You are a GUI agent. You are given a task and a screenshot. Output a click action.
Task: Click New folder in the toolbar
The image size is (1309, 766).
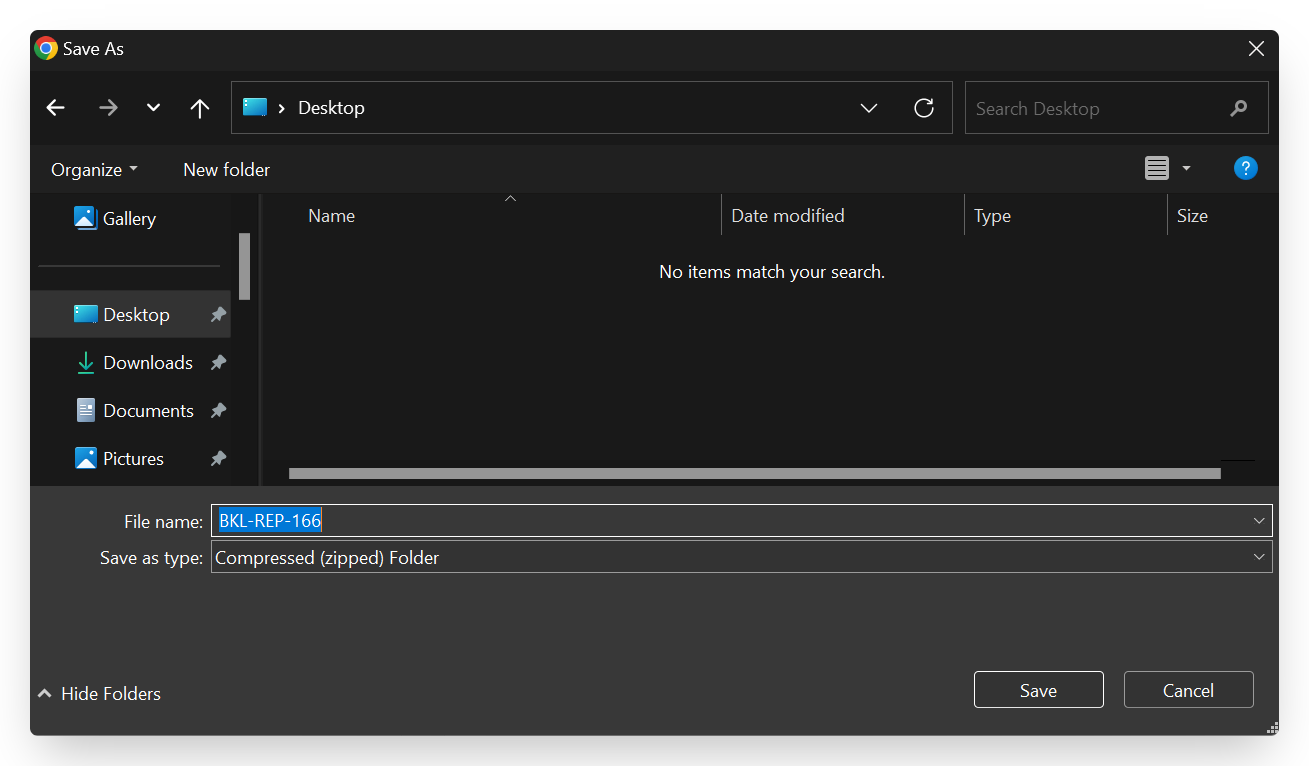226,170
